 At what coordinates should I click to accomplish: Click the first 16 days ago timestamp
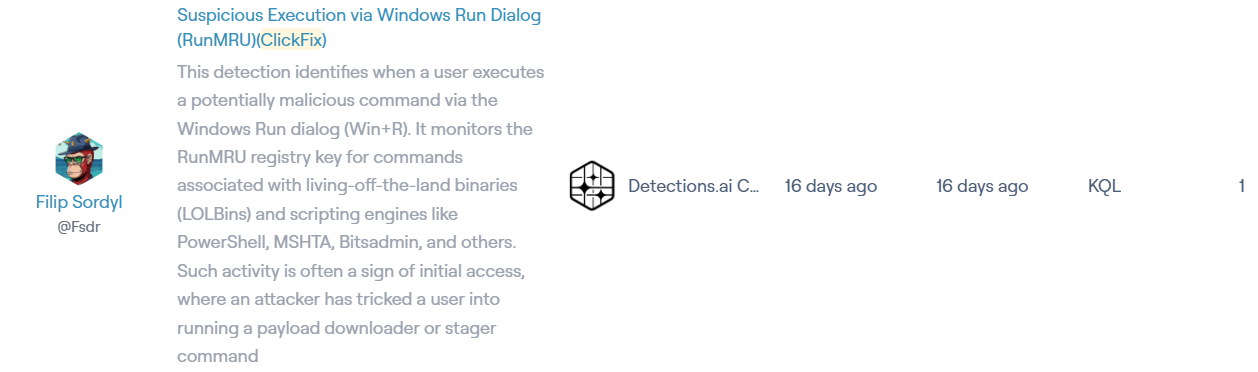pos(831,186)
